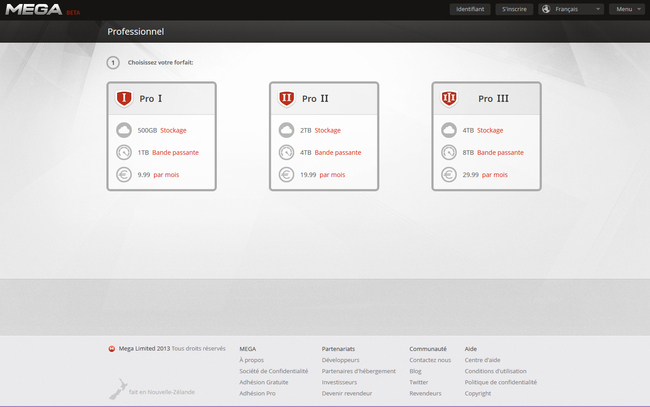
Task: Click the New Zealand map icon
Action: tap(118, 389)
